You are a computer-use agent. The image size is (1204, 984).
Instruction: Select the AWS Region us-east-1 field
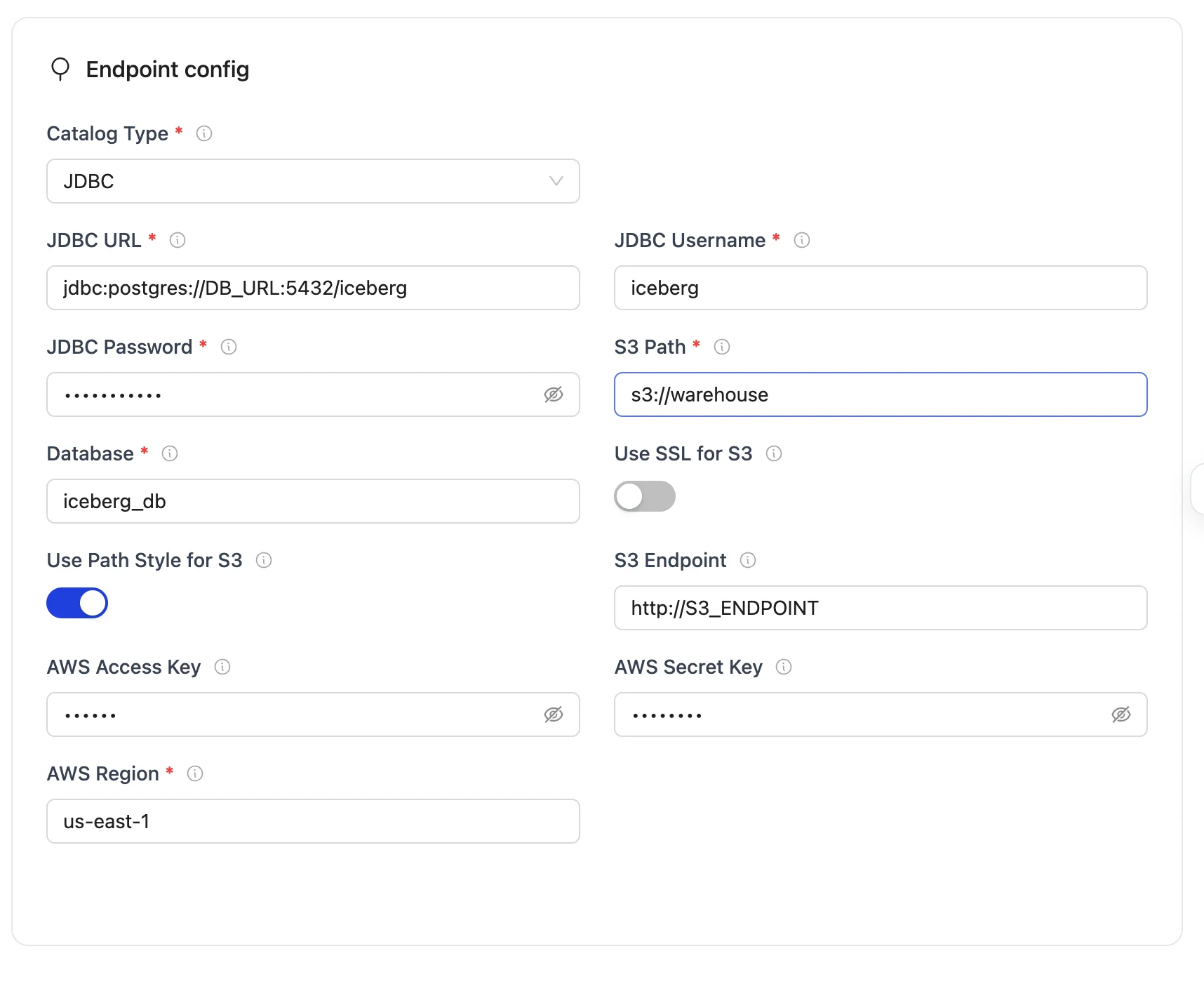(x=313, y=821)
